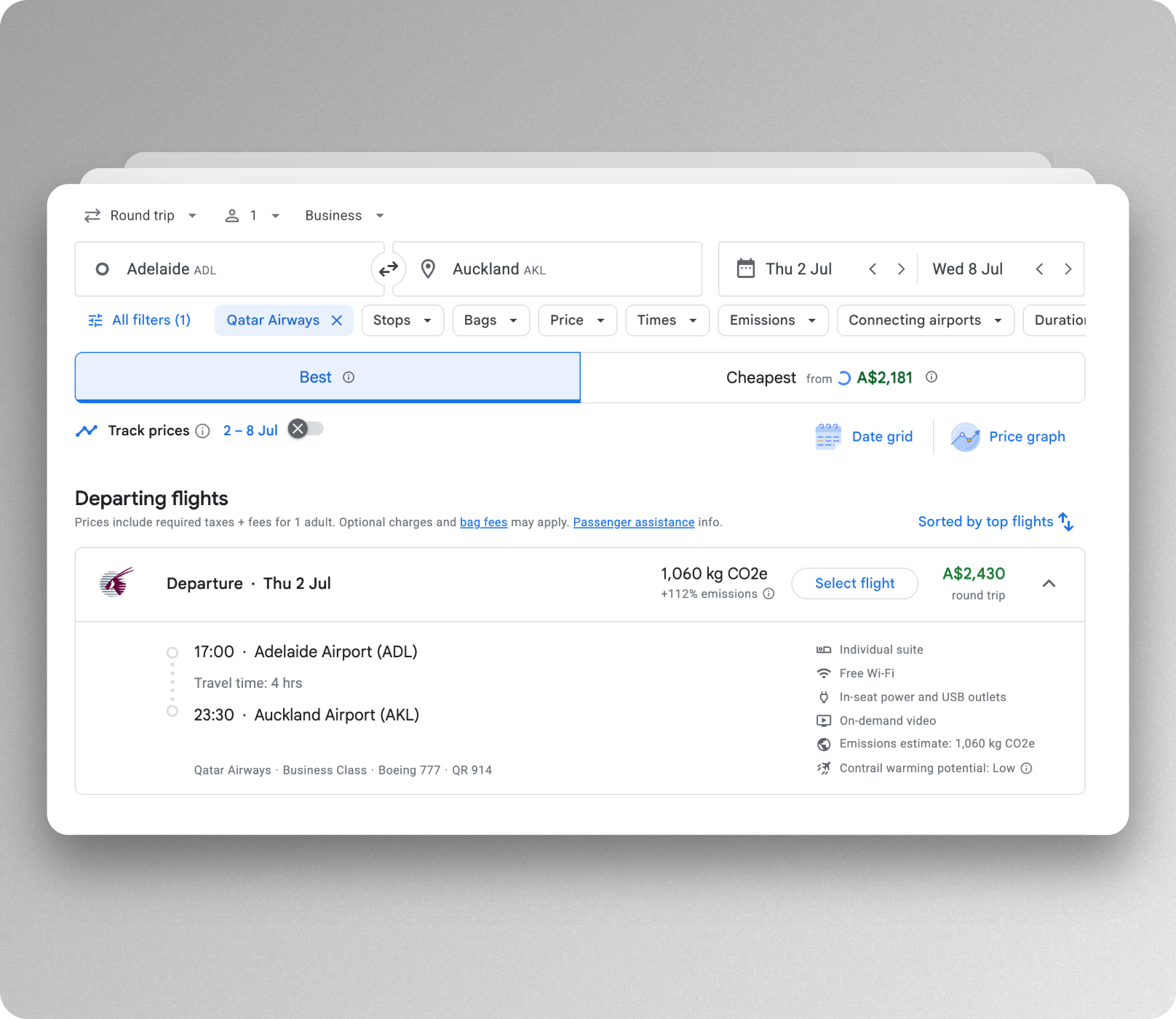The image size is (1176, 1019).
Task: Show info about Best ranking
Action: [x=349, y=377]
